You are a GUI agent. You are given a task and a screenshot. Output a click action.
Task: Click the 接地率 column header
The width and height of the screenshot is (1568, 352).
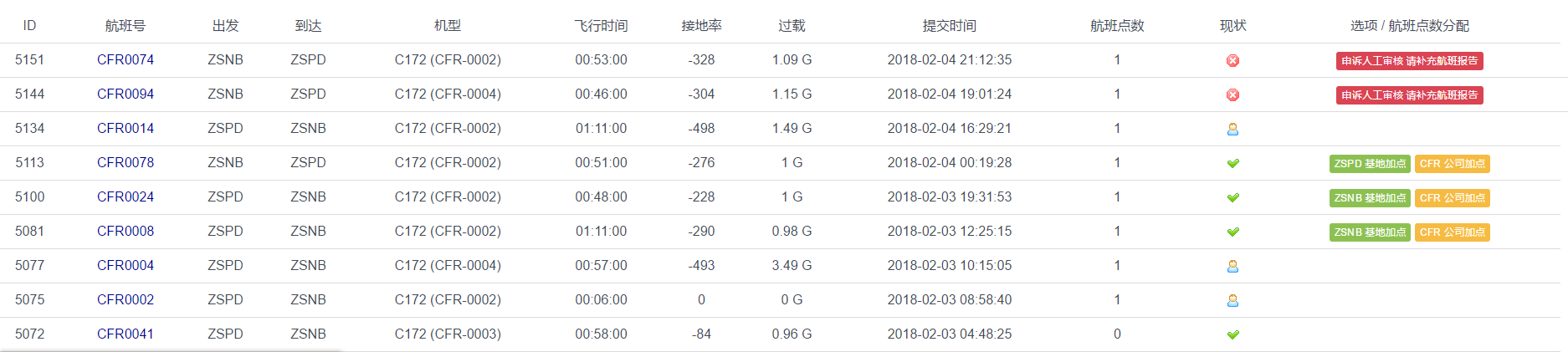[x=701, y=26]
